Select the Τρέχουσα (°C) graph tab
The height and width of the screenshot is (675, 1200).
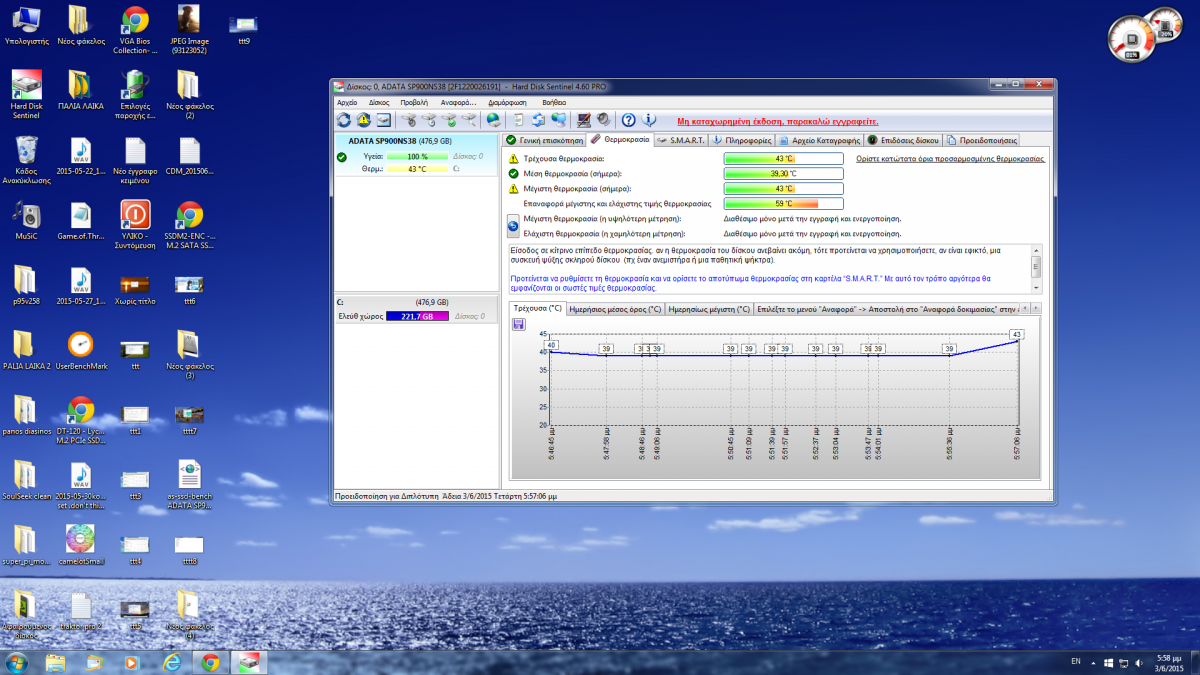(537, 309)
